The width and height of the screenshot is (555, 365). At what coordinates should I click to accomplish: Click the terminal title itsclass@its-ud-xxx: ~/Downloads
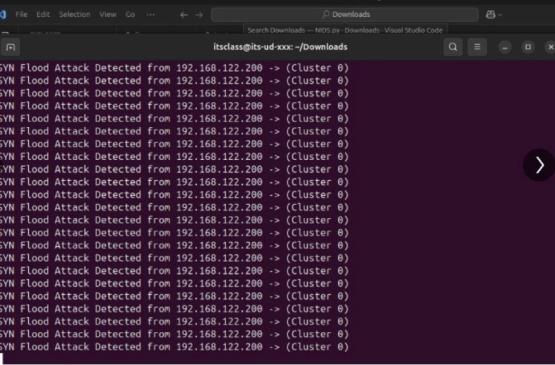(280, 47)
